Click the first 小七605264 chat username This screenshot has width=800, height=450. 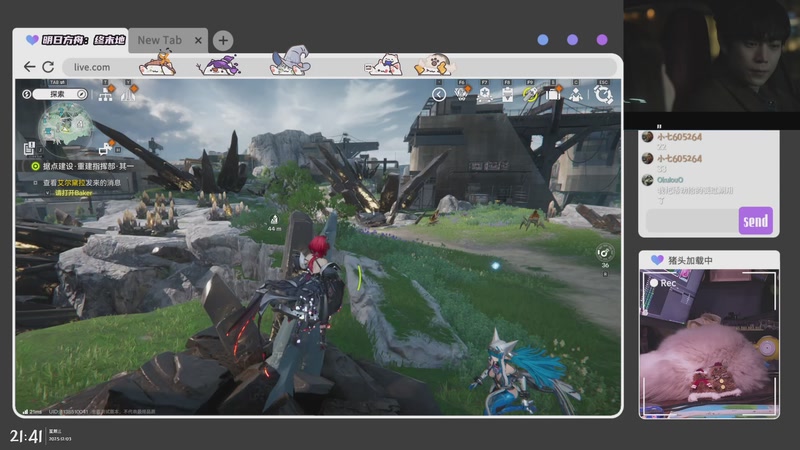pyautogui.click(x=679, y=137)
